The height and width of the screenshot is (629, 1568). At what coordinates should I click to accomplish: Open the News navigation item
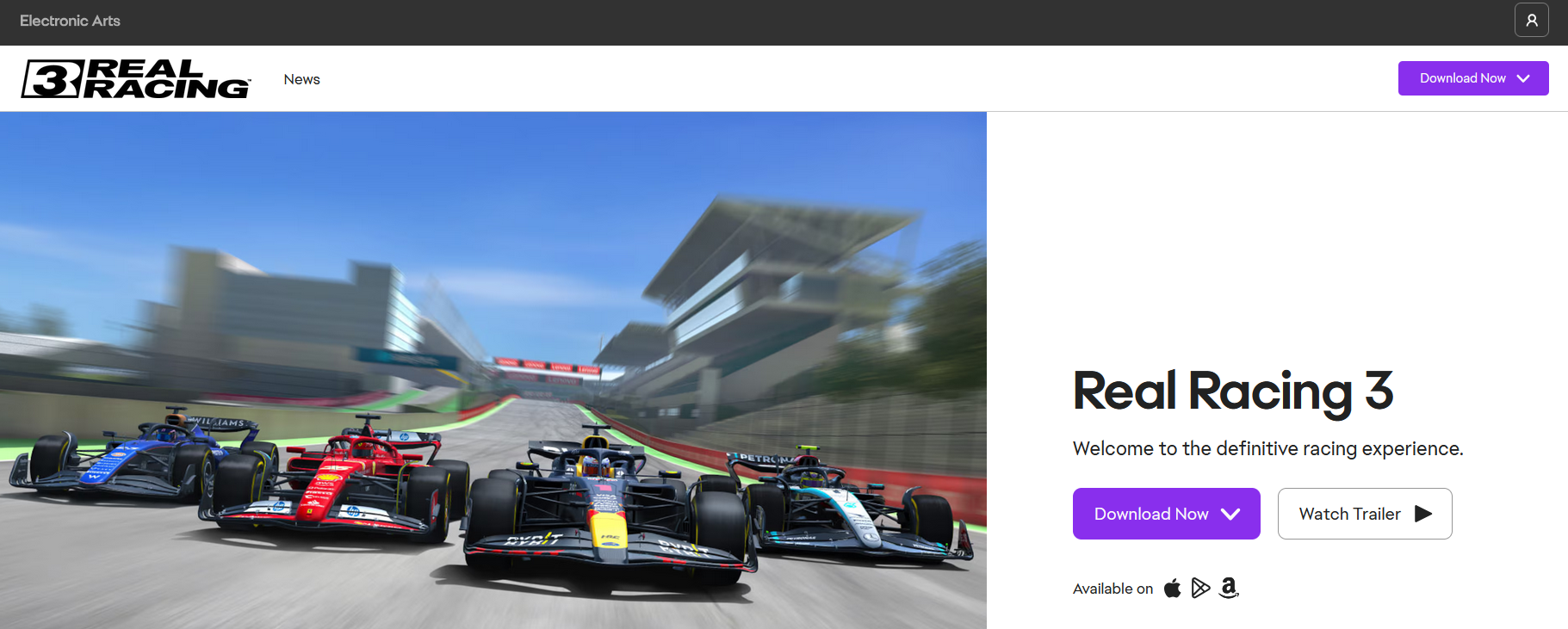(301, 79)
